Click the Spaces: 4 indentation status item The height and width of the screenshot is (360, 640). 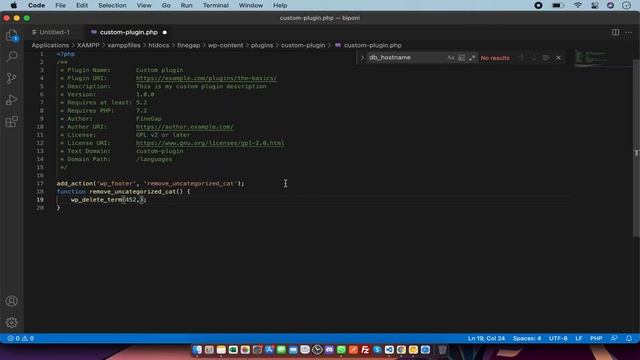527,338
